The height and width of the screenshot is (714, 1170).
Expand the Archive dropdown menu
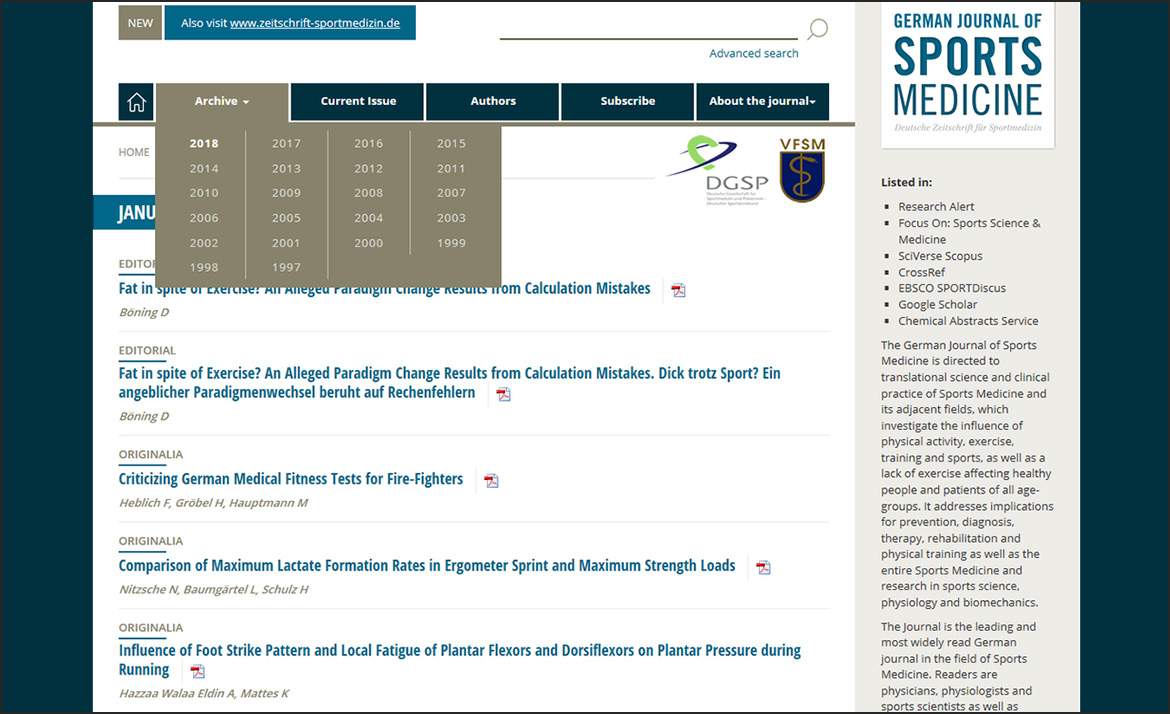coord(222,101)
